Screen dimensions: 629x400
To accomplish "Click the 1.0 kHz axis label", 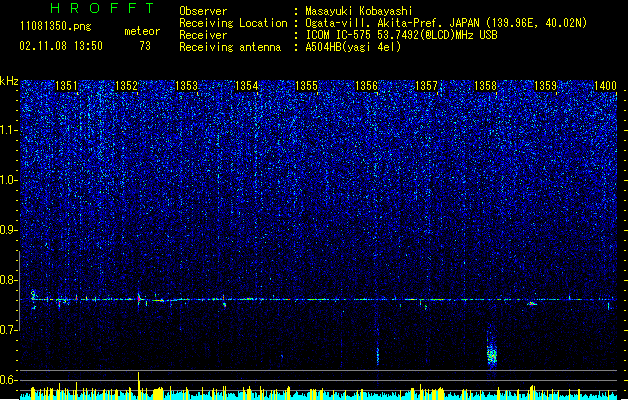I will coord(8,180).
